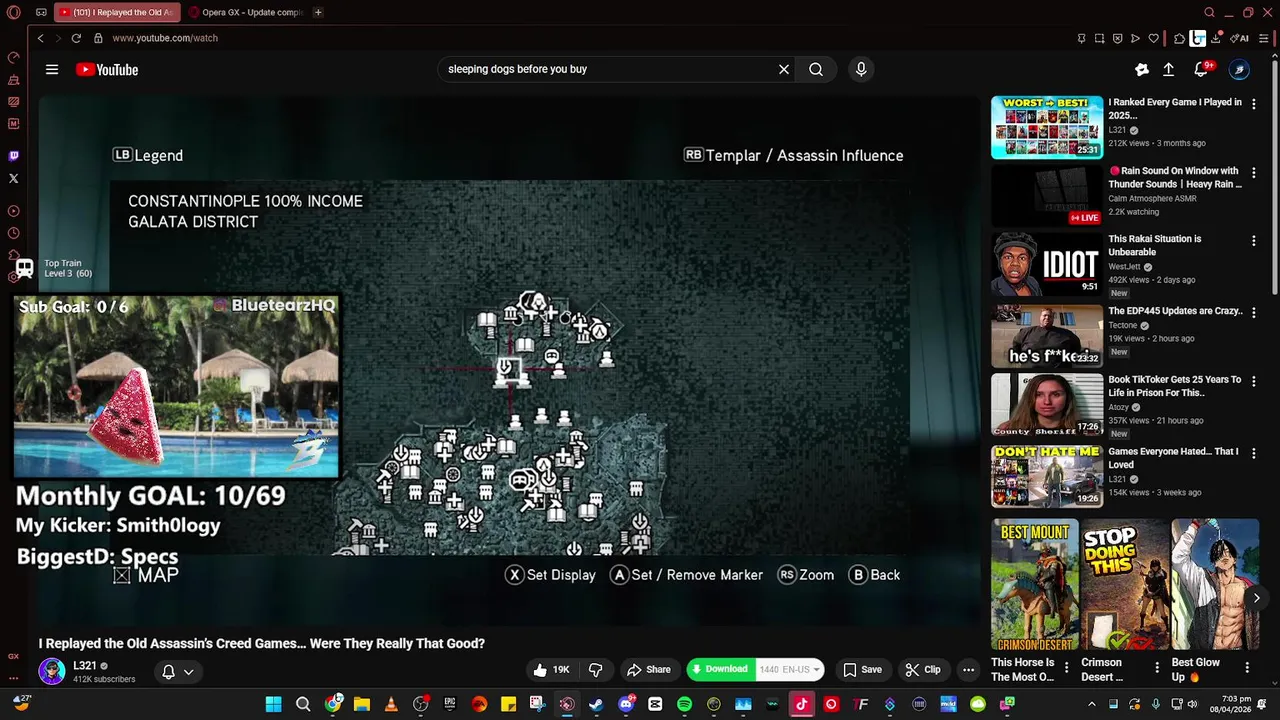Open more actions three-dot menu under video

[968, 670]
